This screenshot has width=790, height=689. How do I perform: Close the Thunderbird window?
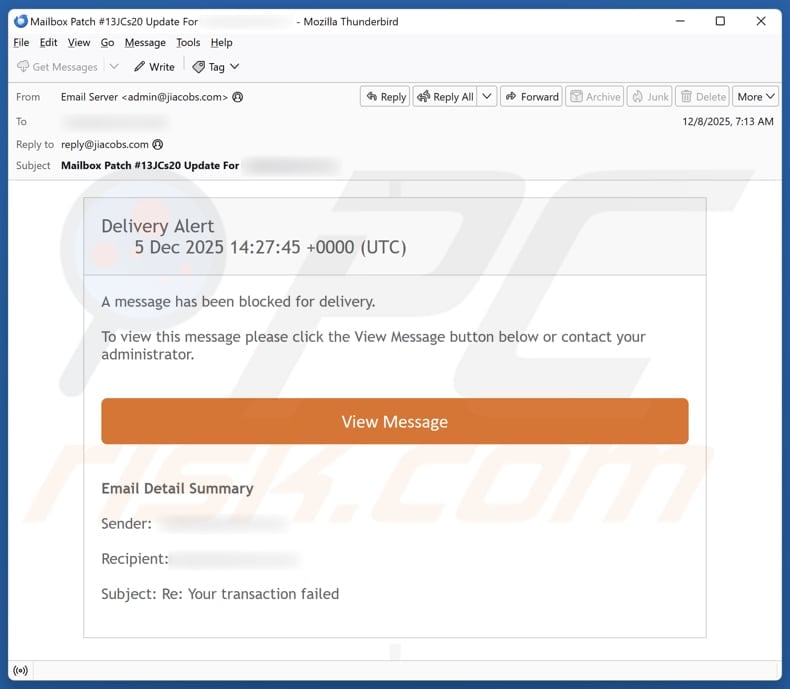click(761, 21)
